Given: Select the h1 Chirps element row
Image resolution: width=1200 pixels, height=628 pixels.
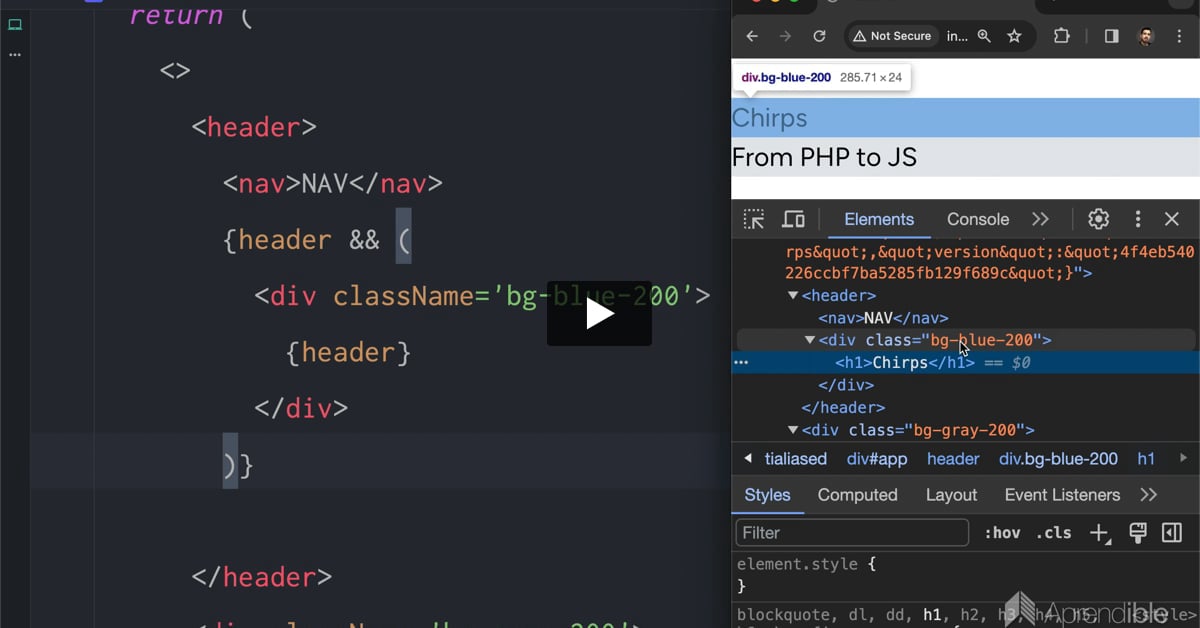Looking at the screenshot, I should pos(965,362).
